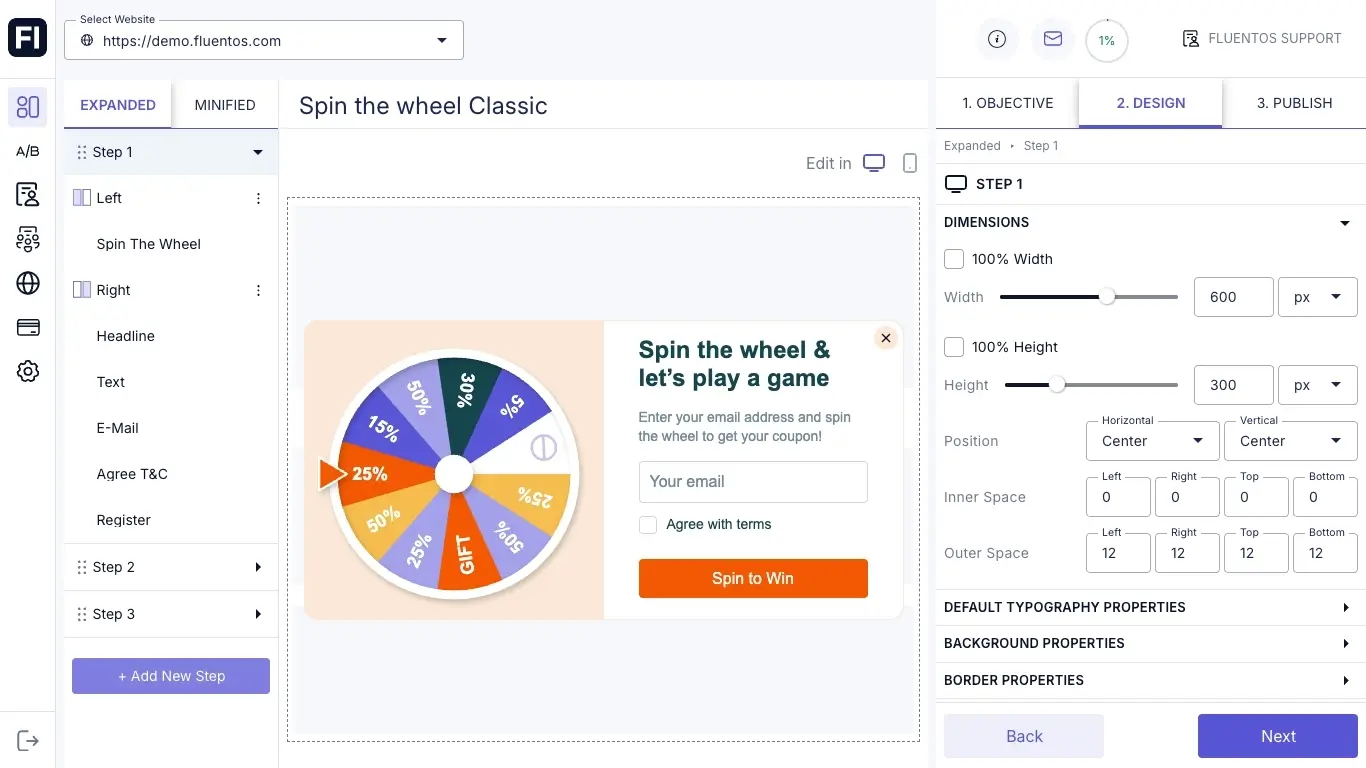Screen dimensions: 1366x768
Task: Click the billing card icon
Action: click(27, 327)
